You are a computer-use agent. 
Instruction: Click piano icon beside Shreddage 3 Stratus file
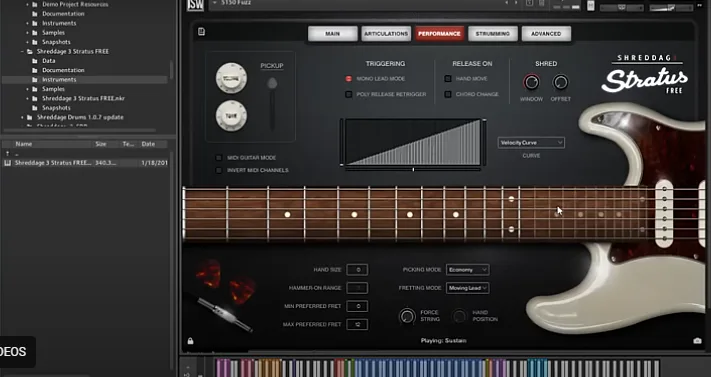click(7, 163)
